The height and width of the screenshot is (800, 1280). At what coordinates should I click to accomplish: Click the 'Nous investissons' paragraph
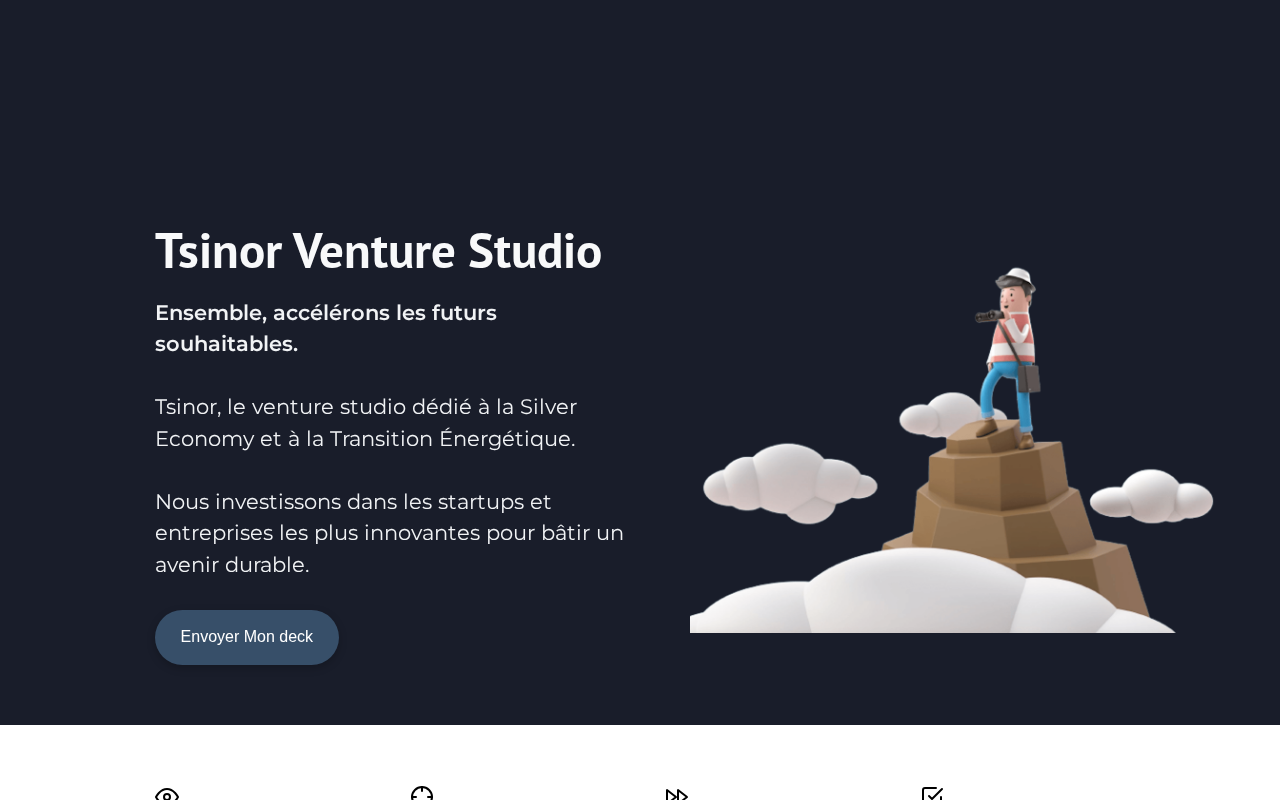pyautogui.click(x=389, y=533)
